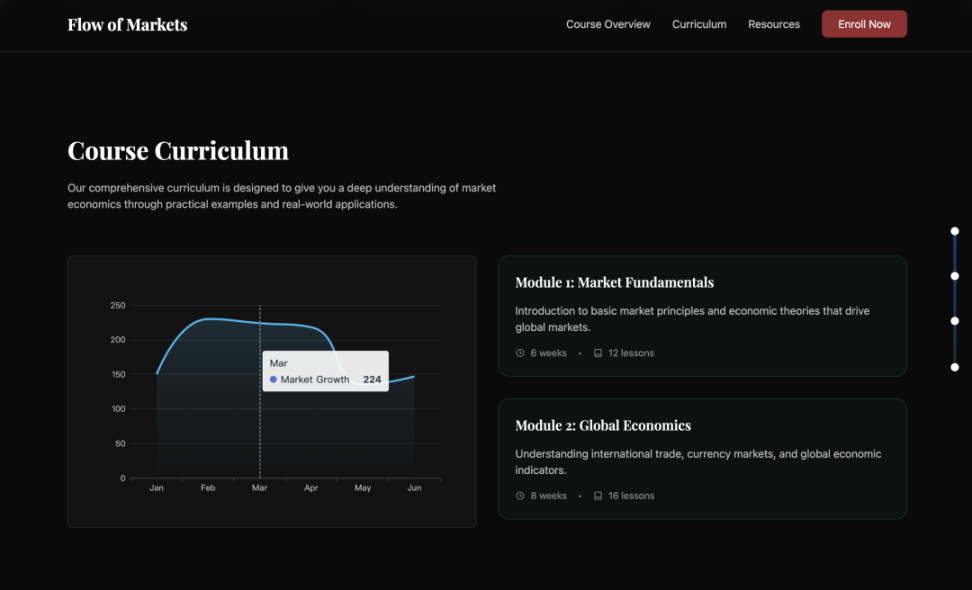Open the Module 1: Market Fundamentals card title

click(x=614, y=283)
